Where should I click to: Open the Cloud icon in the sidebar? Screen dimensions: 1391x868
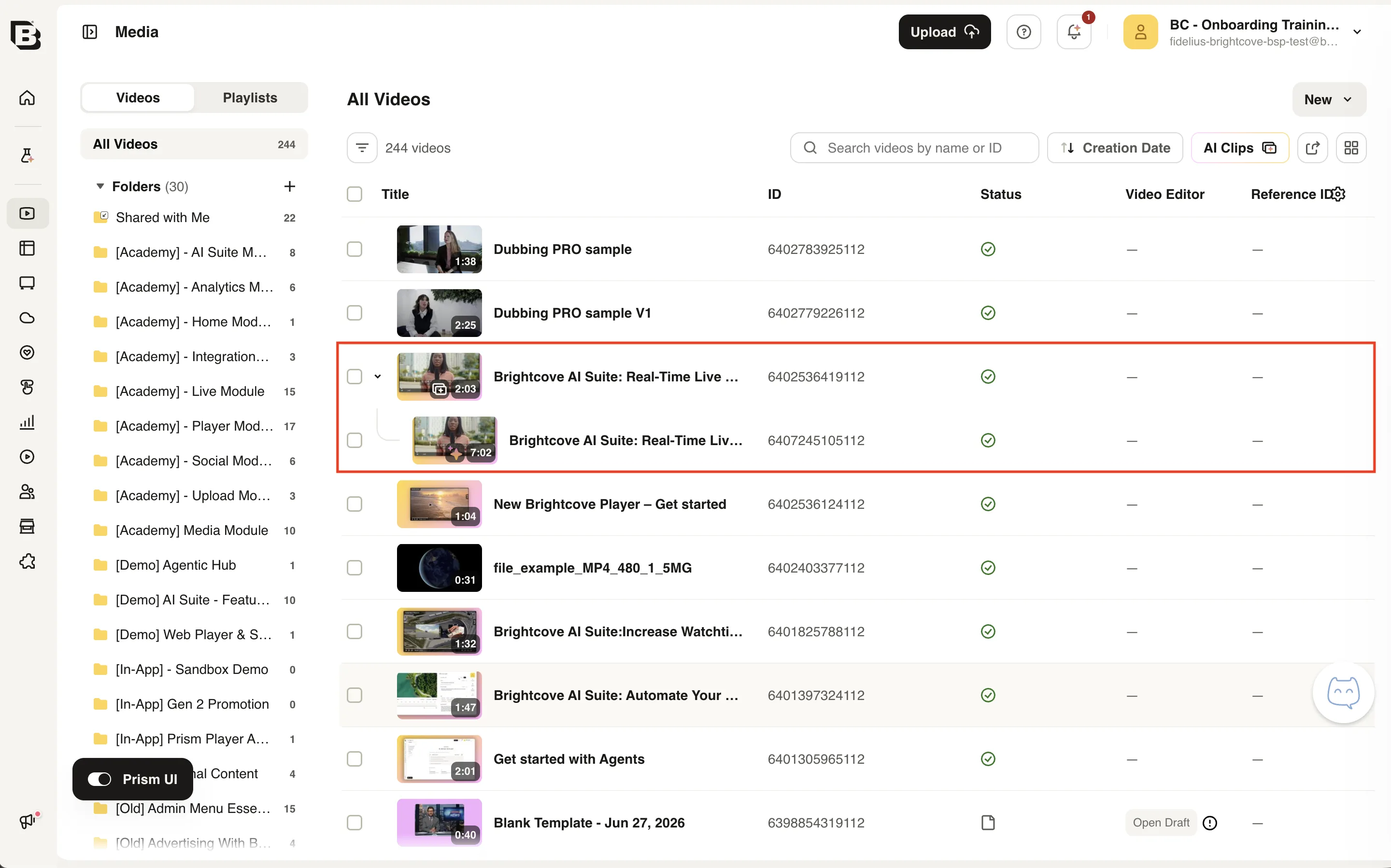(27, 318)
